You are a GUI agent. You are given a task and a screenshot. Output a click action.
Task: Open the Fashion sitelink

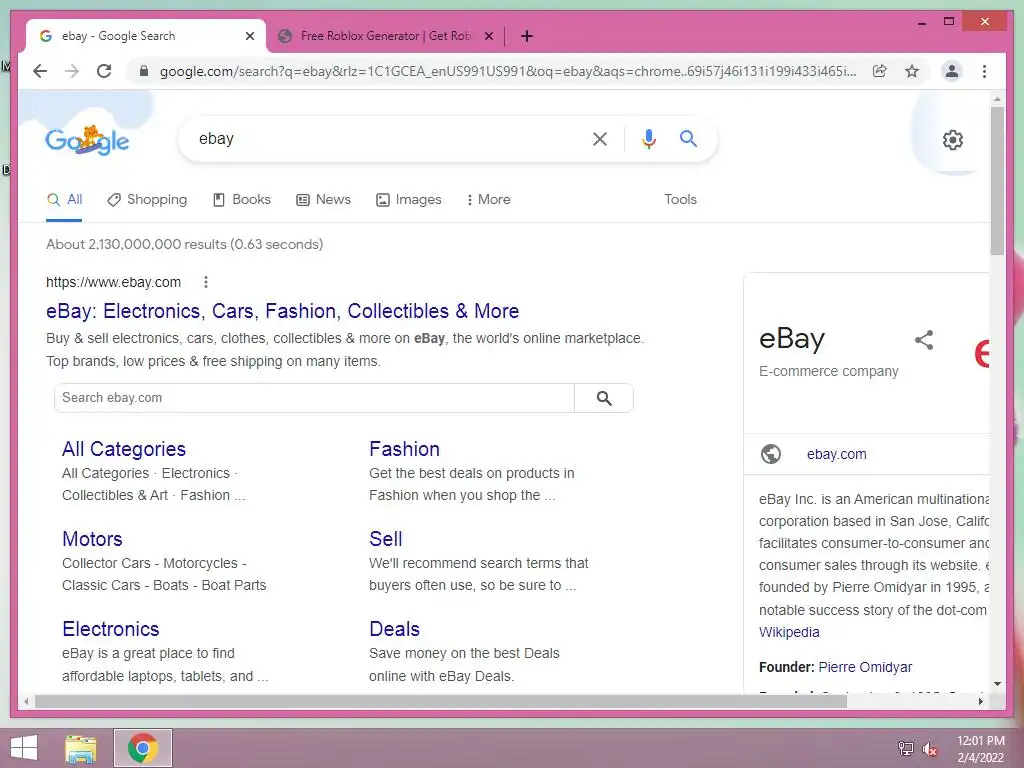click(404, 449)
